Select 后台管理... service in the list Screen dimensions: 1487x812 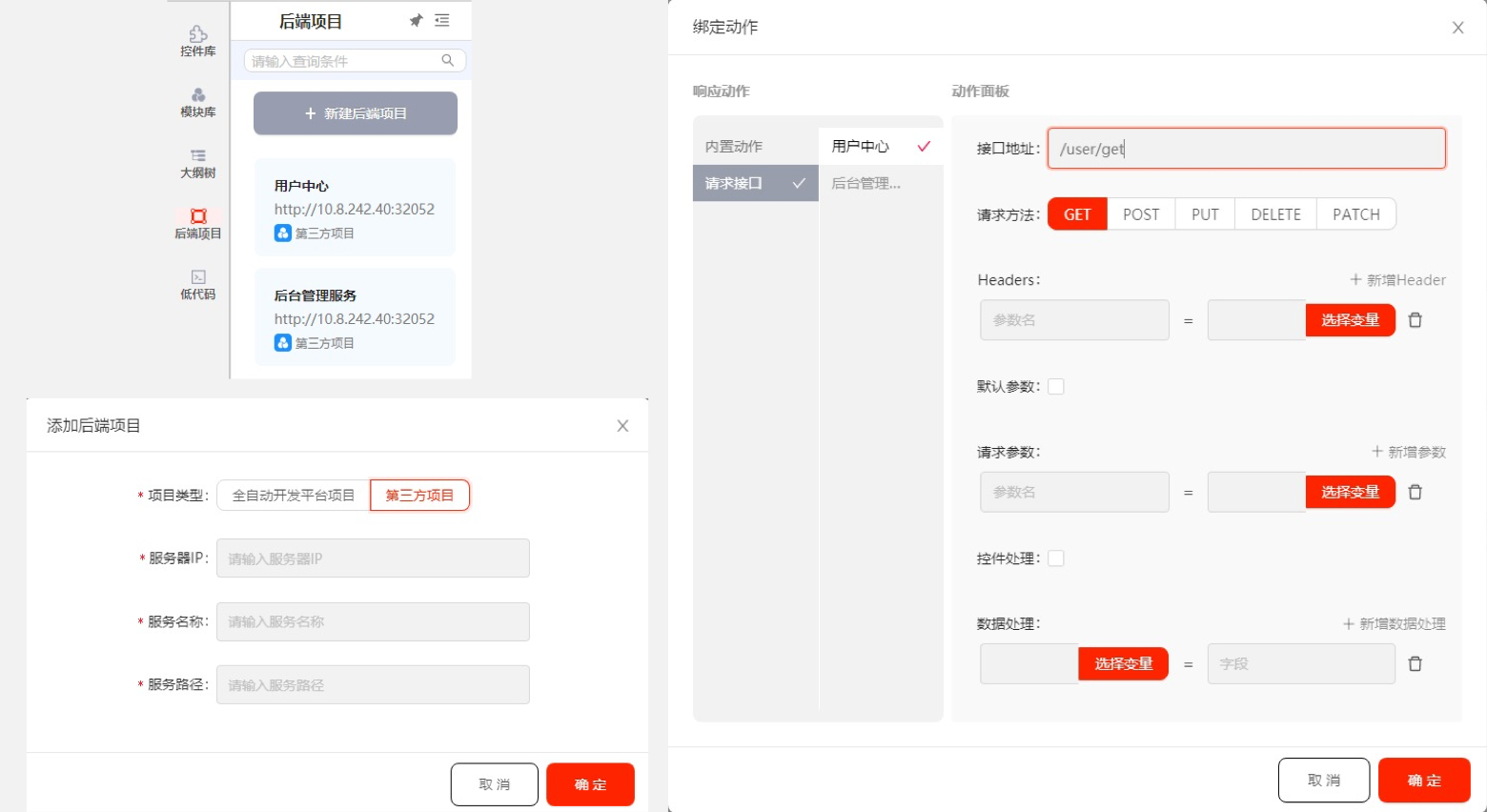(866, 184)
